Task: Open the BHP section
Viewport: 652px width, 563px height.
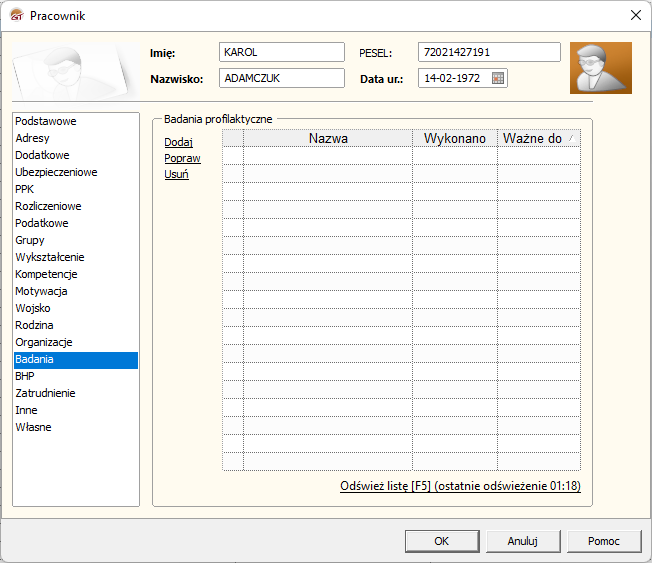Action: coord(25,376)
